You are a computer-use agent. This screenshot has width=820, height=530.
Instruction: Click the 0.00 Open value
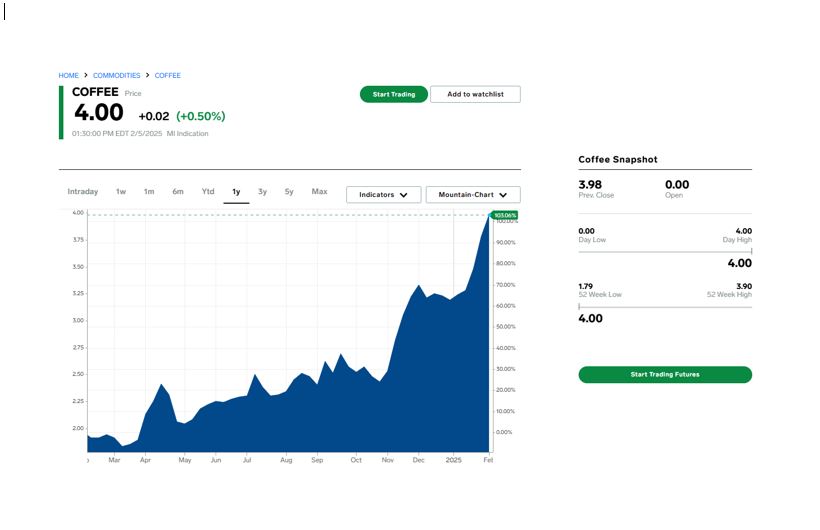pos(677,185)
